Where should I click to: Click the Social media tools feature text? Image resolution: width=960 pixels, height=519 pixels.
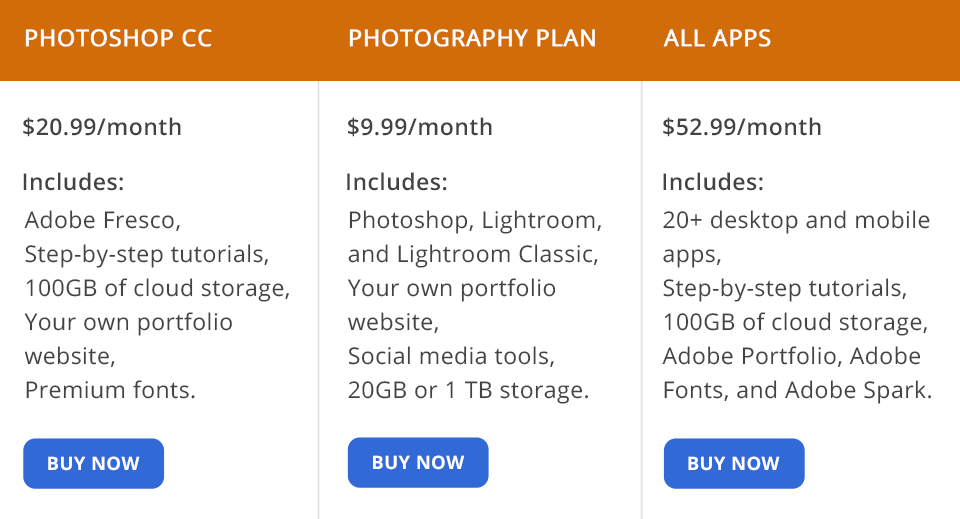[452, 356]
